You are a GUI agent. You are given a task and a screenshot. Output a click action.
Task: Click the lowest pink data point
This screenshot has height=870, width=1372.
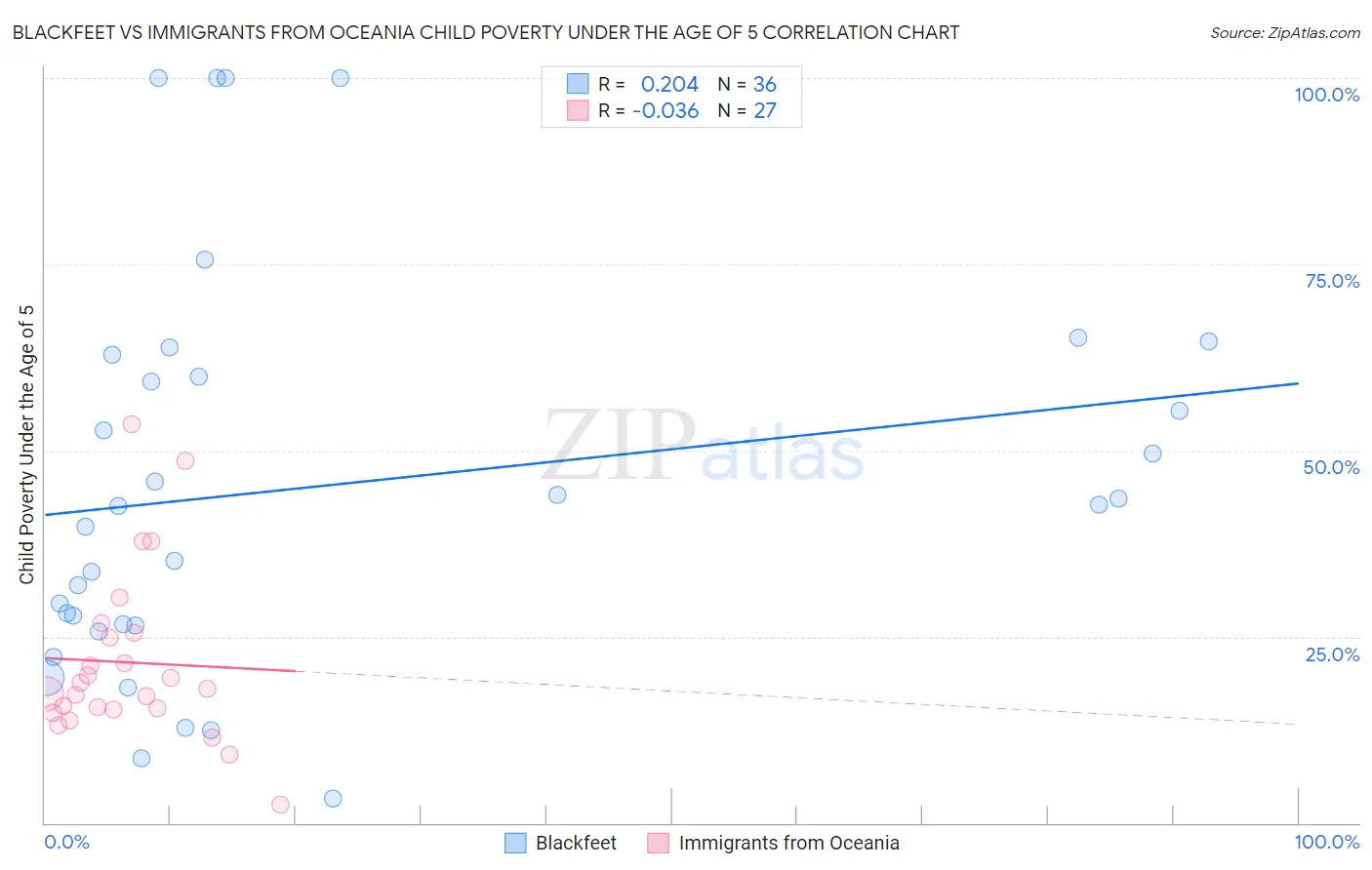280,805
